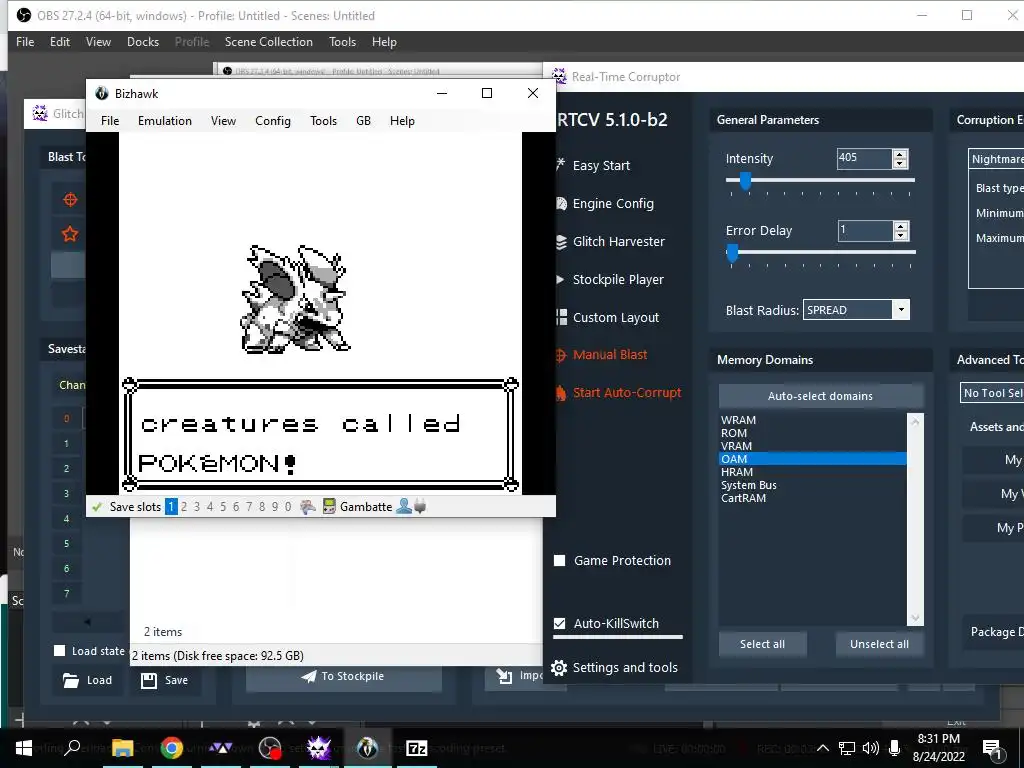Start Auto-Corrupt in RTCV
Screen dimensions: 1024x768
[x=618, y=392]
